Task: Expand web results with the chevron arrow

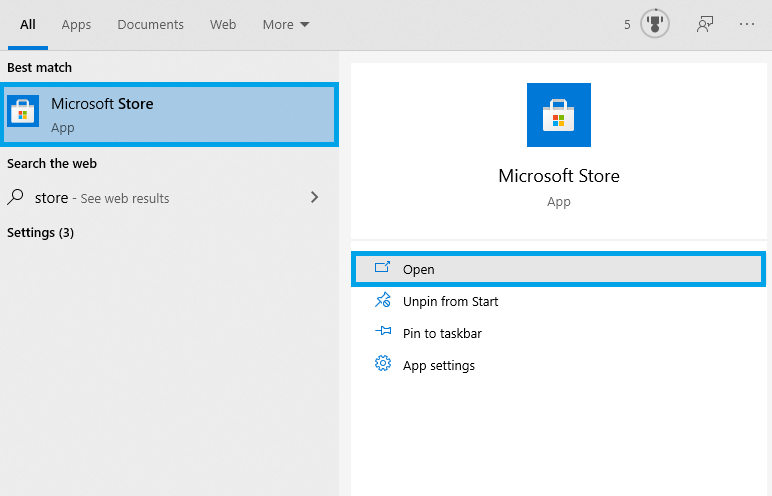Action: click(314, 198)
